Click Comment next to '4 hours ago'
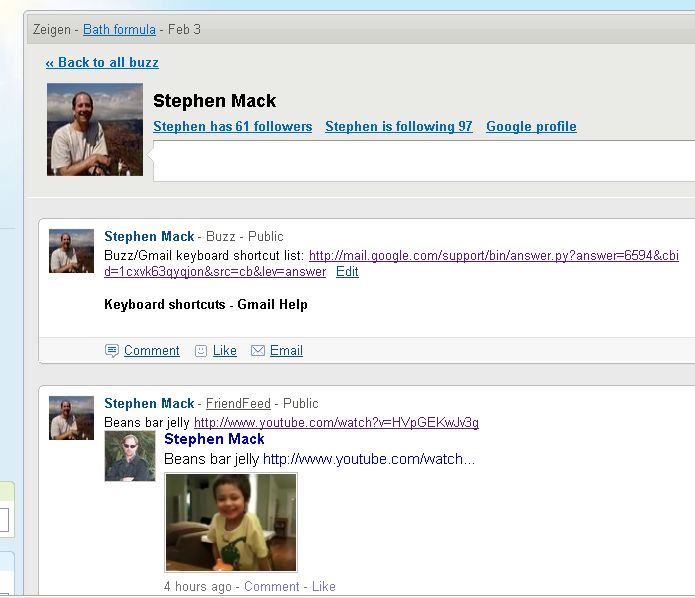The image size is (695, 598). pos(271,587)
